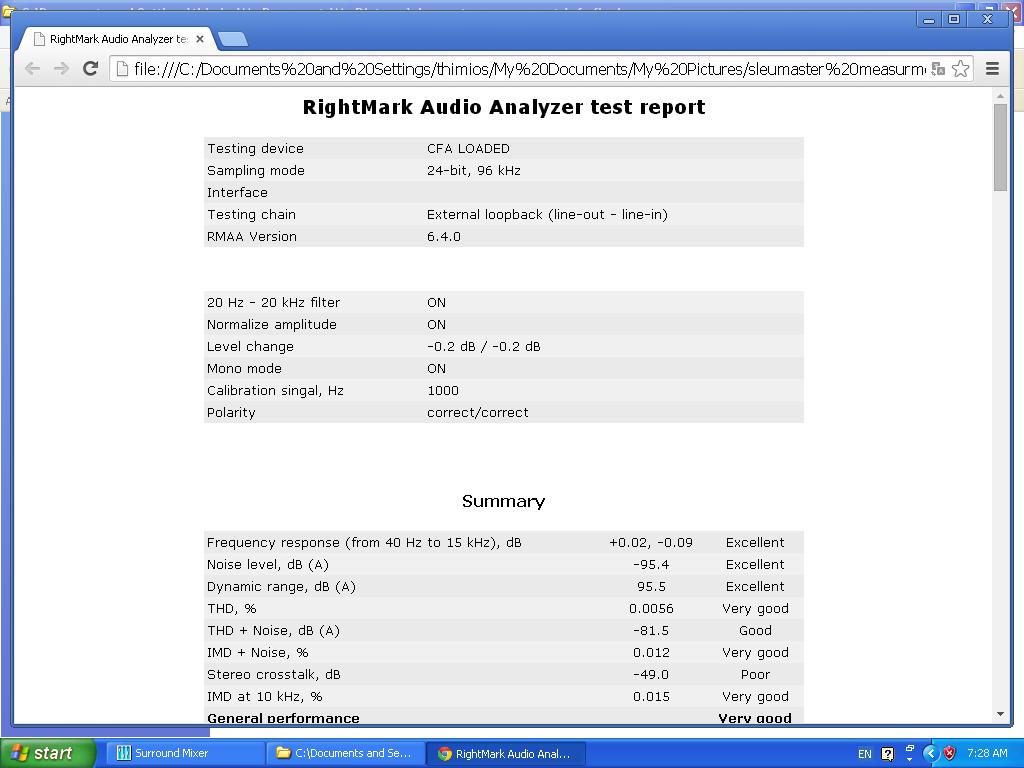Click the Dynamic range value 95.5
Screen dimensions: 1024x768
[651, 586]
